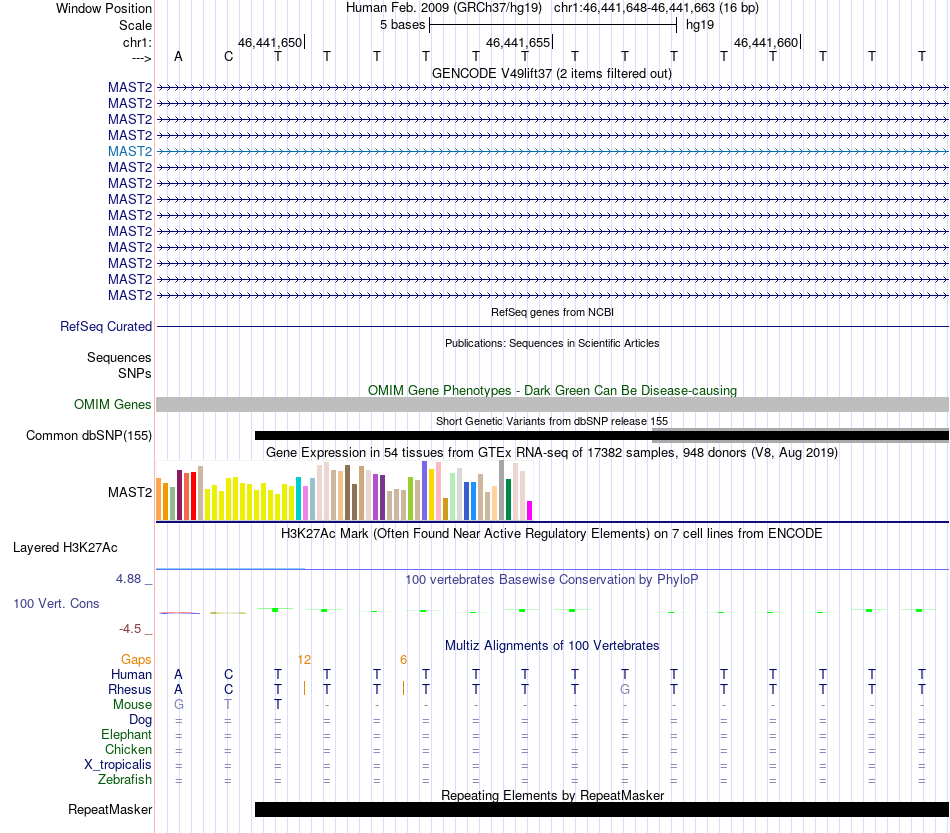Click the Rhesus species label

(130, 690)
